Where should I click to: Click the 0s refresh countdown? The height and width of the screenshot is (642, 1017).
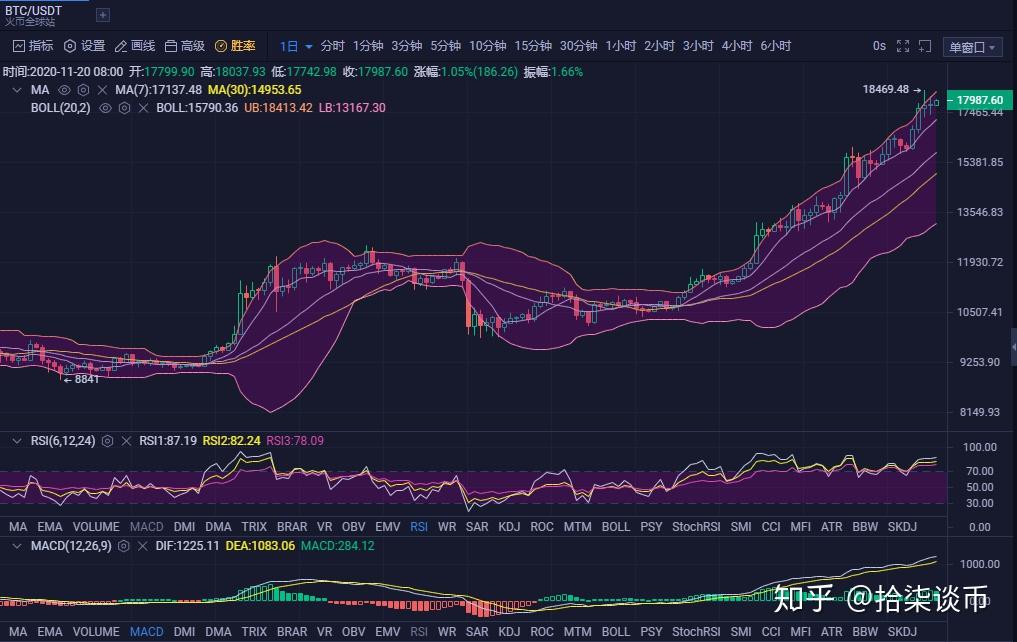tap(879, 46)
